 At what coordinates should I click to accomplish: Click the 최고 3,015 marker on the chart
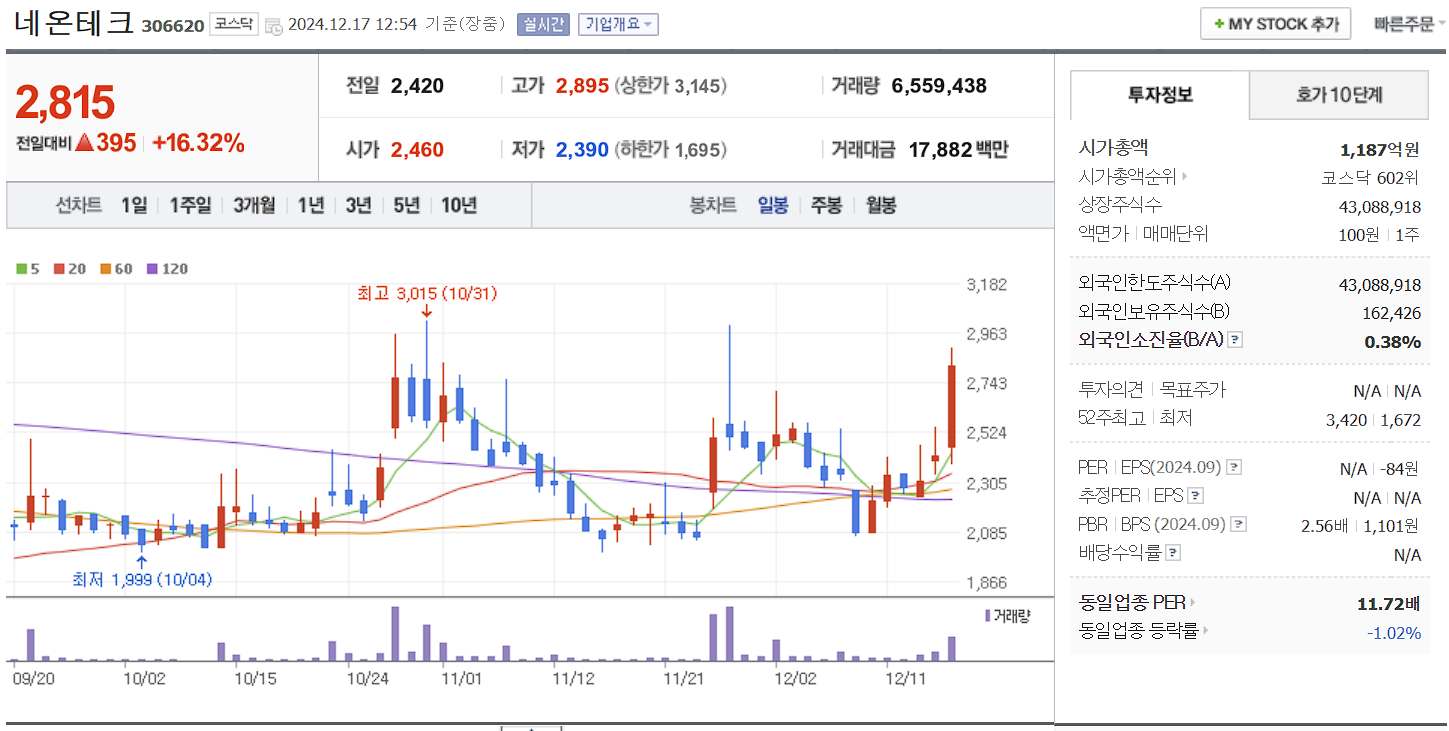[x=427, y=293]
